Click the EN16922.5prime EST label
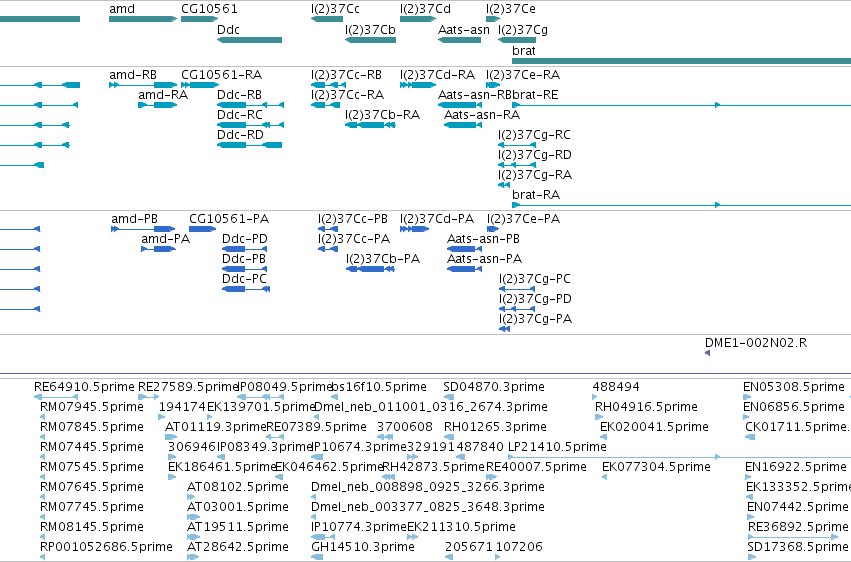The height and width of the screenshot is (562, 851). 796,467
